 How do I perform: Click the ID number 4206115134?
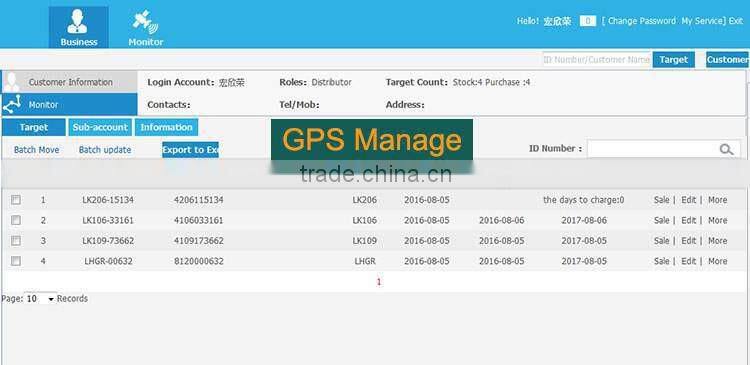pyautogui.click(x=199, y=200)
